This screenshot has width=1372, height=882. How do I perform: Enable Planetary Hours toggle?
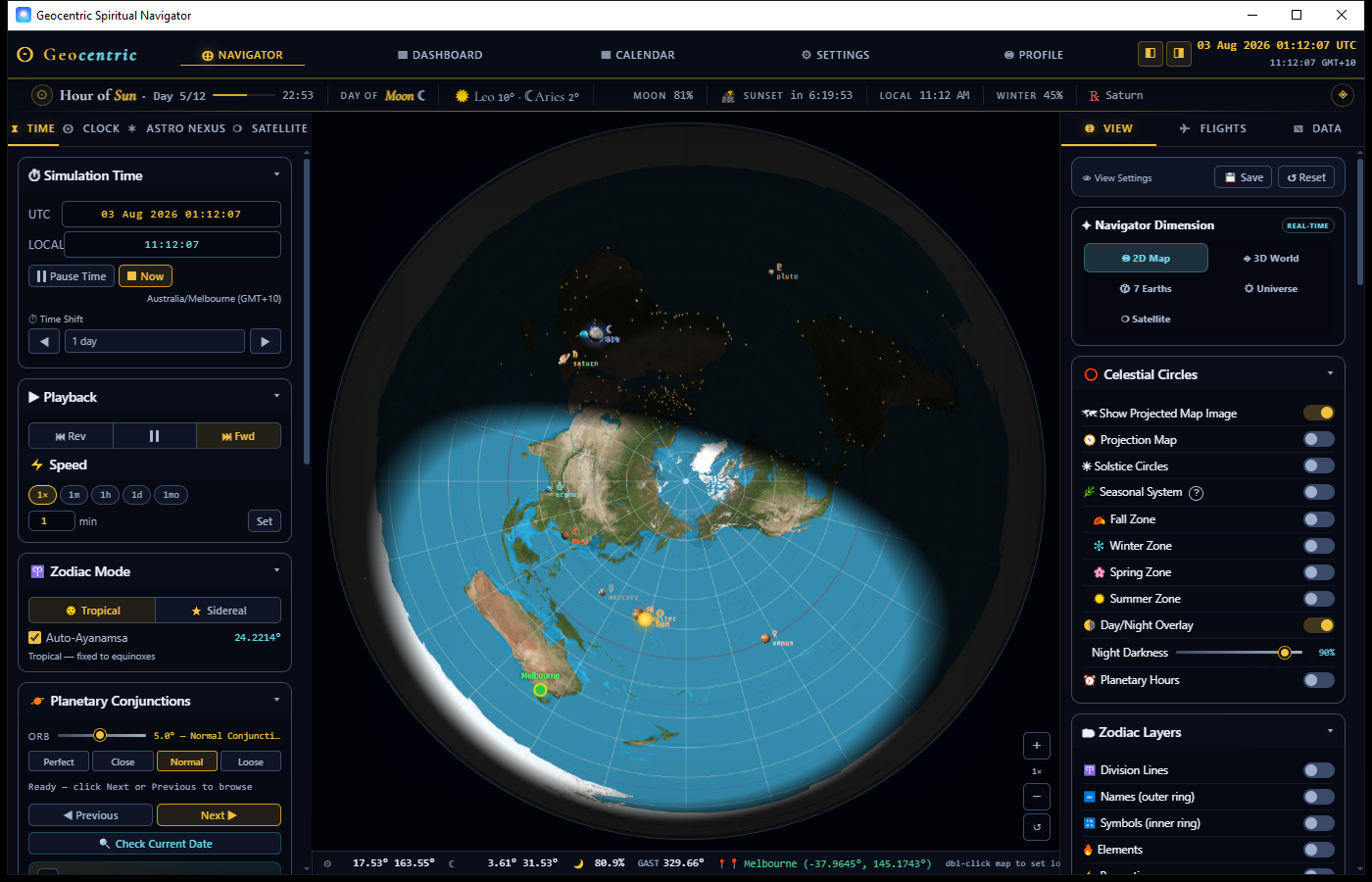click(x=1319, y=680)
